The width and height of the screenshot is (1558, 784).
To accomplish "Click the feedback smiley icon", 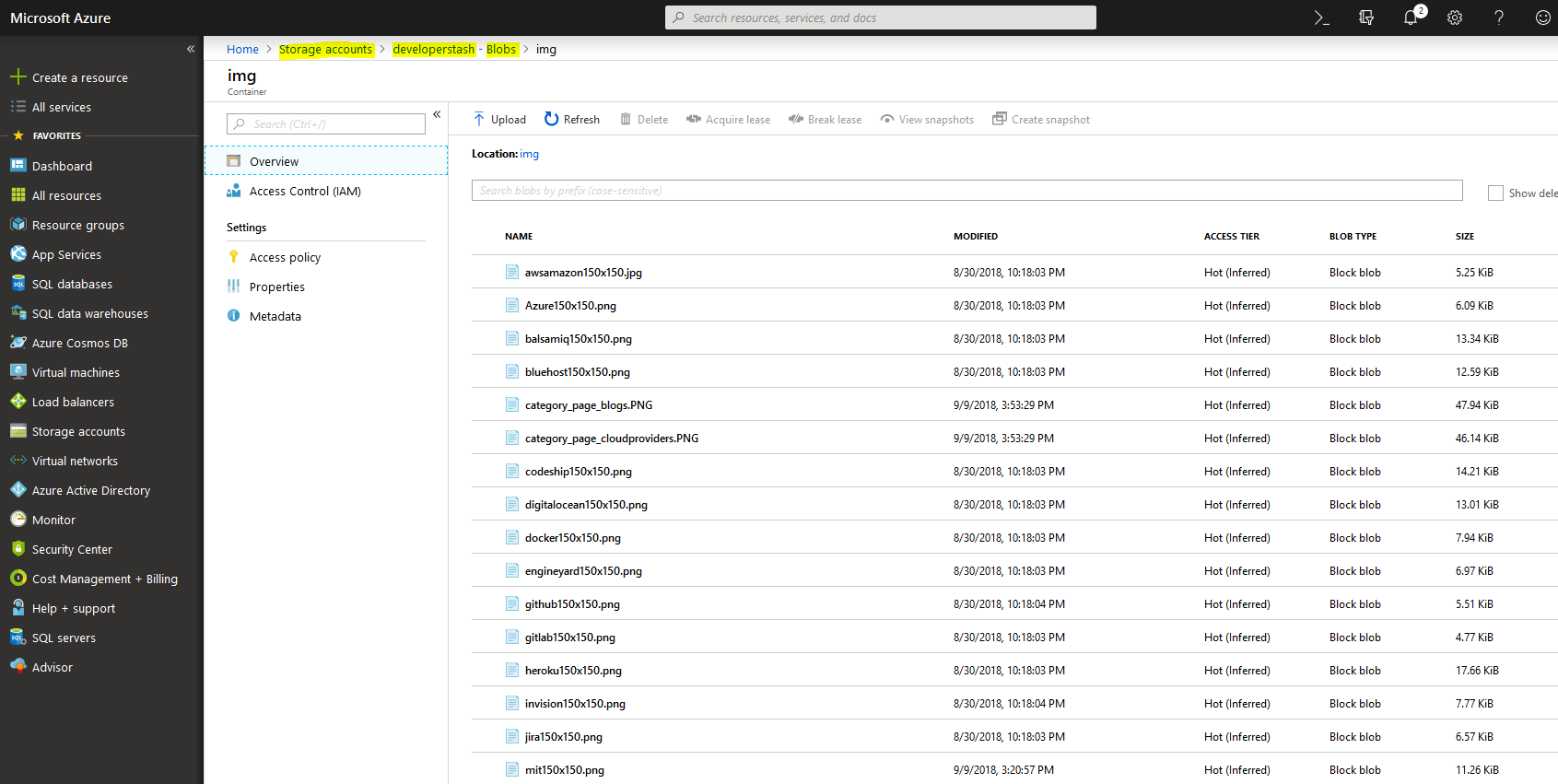I will coord(1543,18).
